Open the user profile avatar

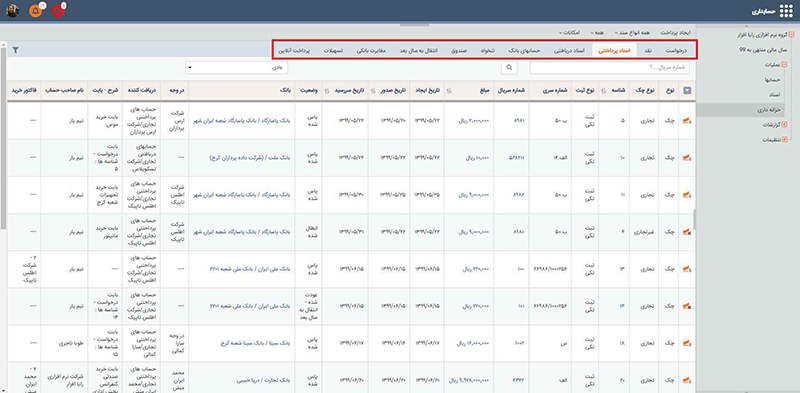(x=13, y=11)
